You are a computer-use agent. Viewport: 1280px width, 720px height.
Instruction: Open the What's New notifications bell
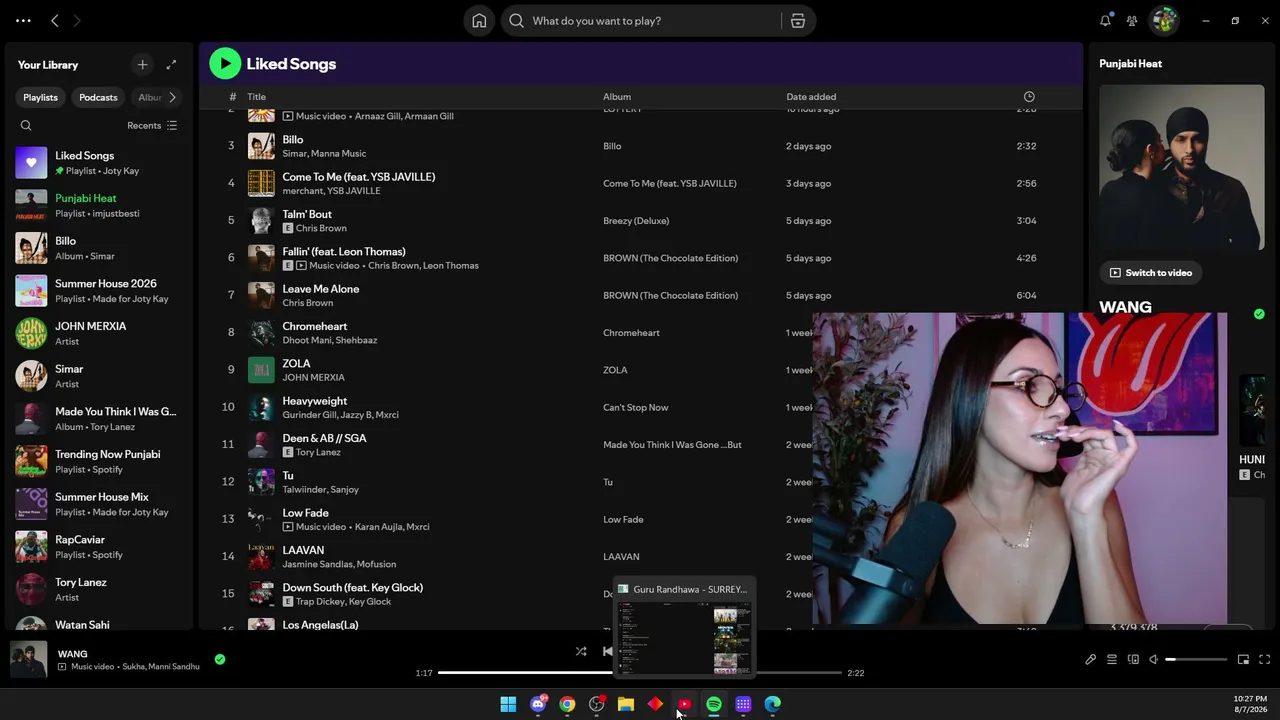pos(1105,21)
